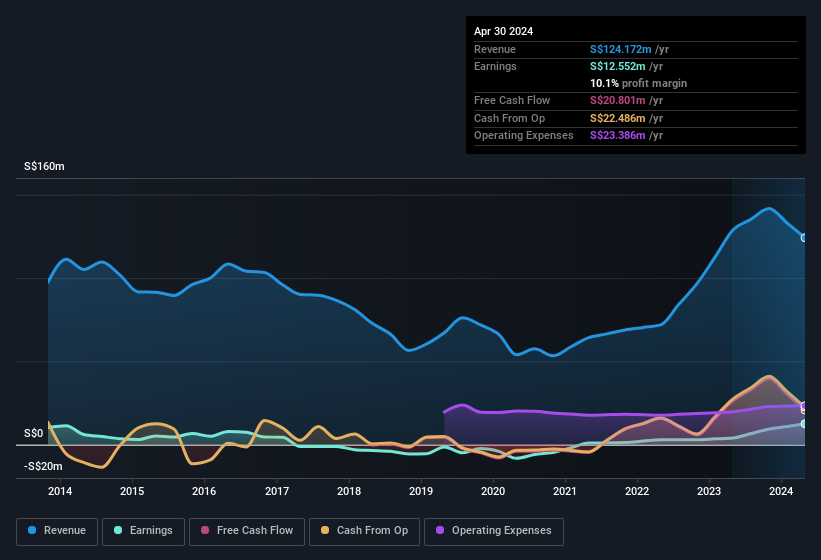
Task: Toggle the Revenue series in the legend
Action: tap(57, 530)
